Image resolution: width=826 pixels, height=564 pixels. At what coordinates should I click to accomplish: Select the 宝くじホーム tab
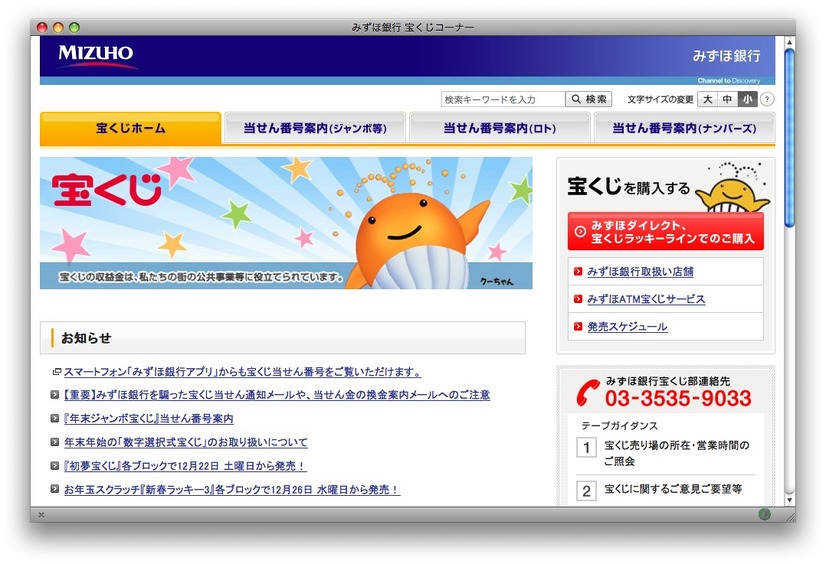pyautogui.click(x=131, y=128)
